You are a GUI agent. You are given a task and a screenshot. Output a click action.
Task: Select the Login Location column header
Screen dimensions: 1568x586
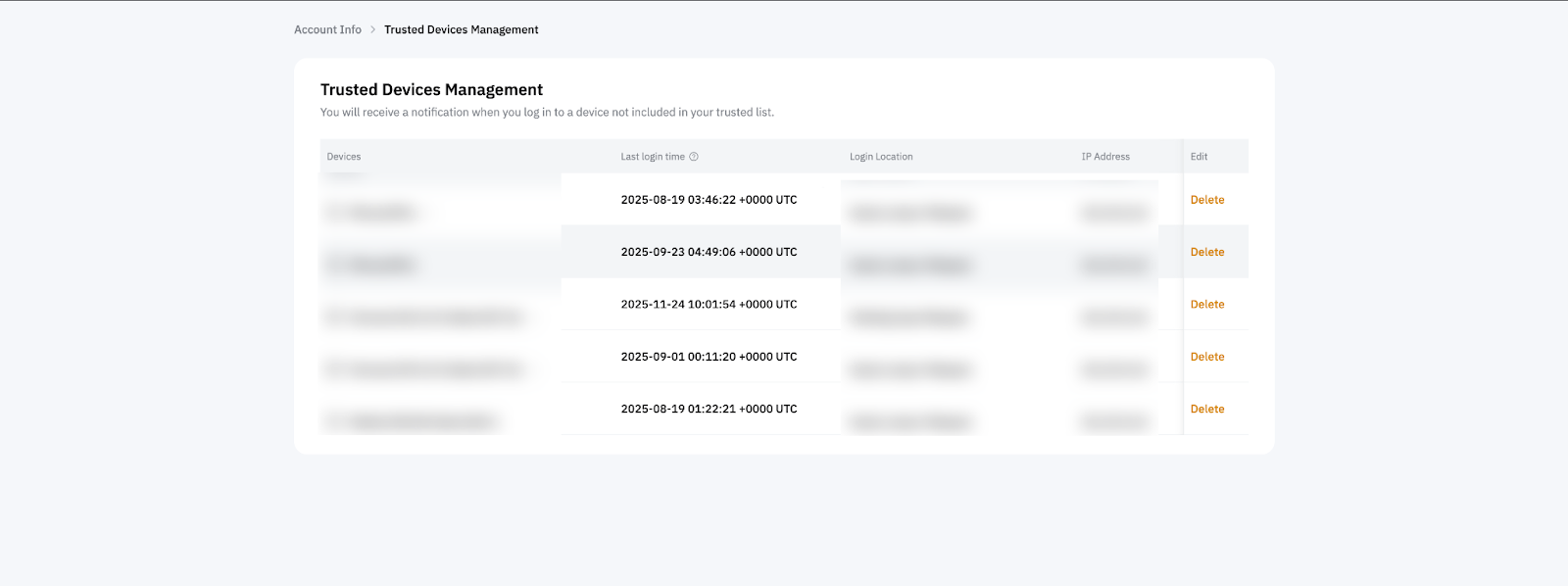click(881, 157)
